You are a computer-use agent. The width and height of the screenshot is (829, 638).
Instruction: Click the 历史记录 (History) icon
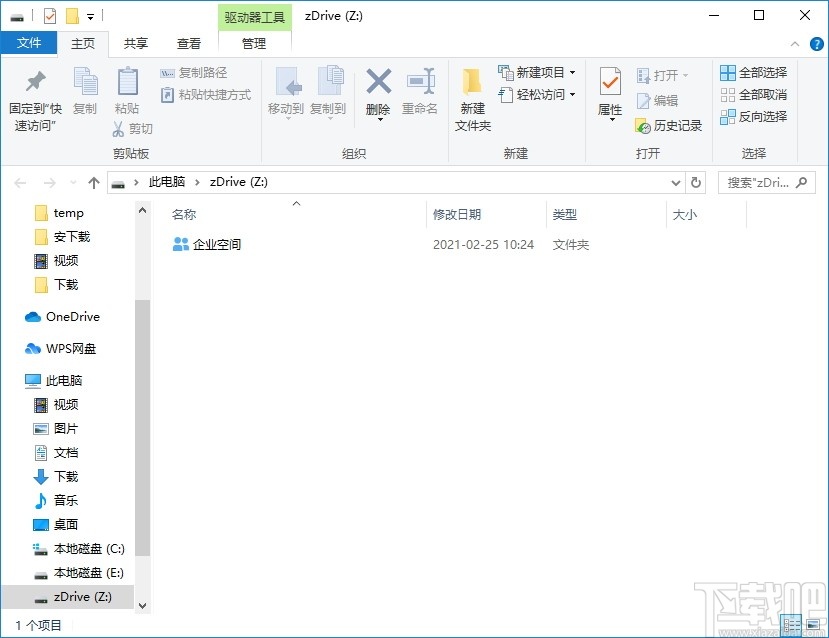671,126
